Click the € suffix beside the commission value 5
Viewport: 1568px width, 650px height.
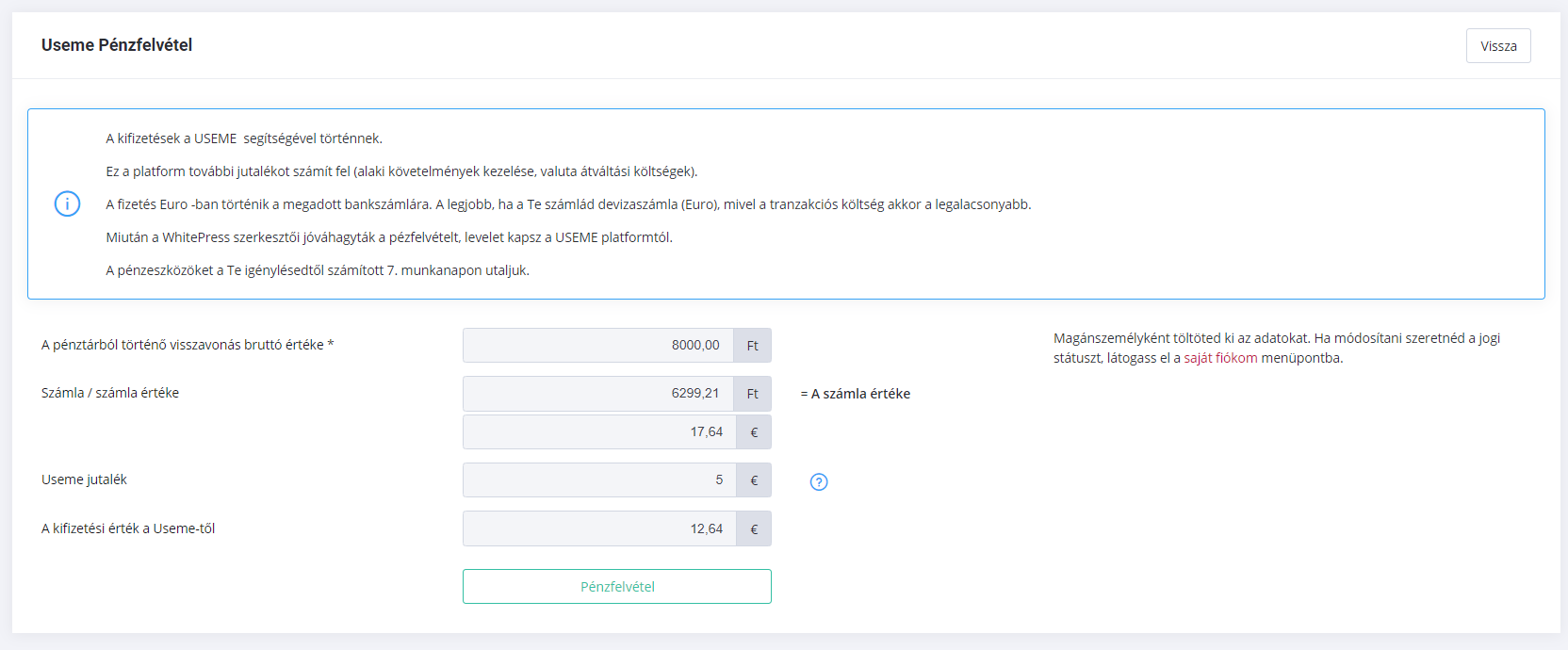(x=754, y=479)
